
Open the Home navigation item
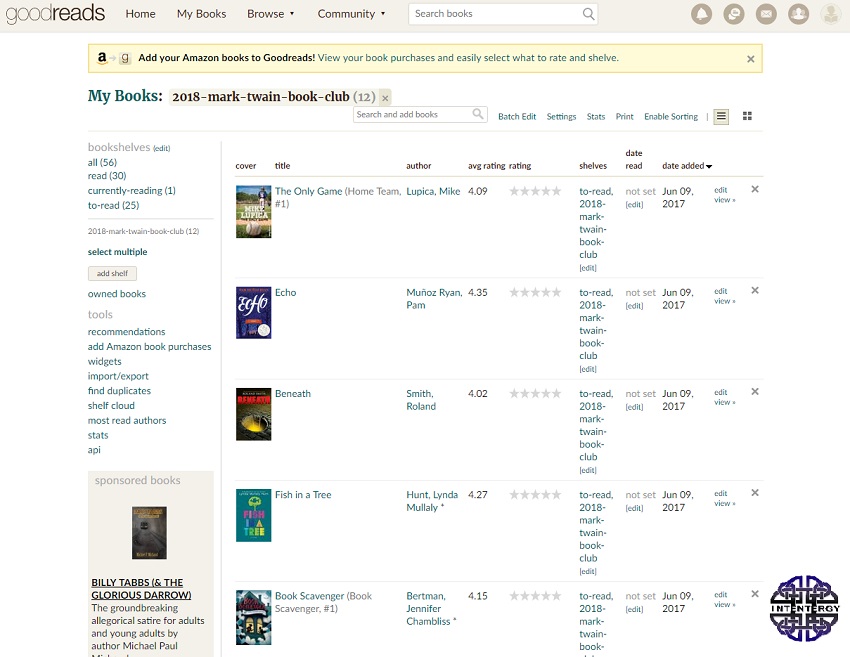140,14
